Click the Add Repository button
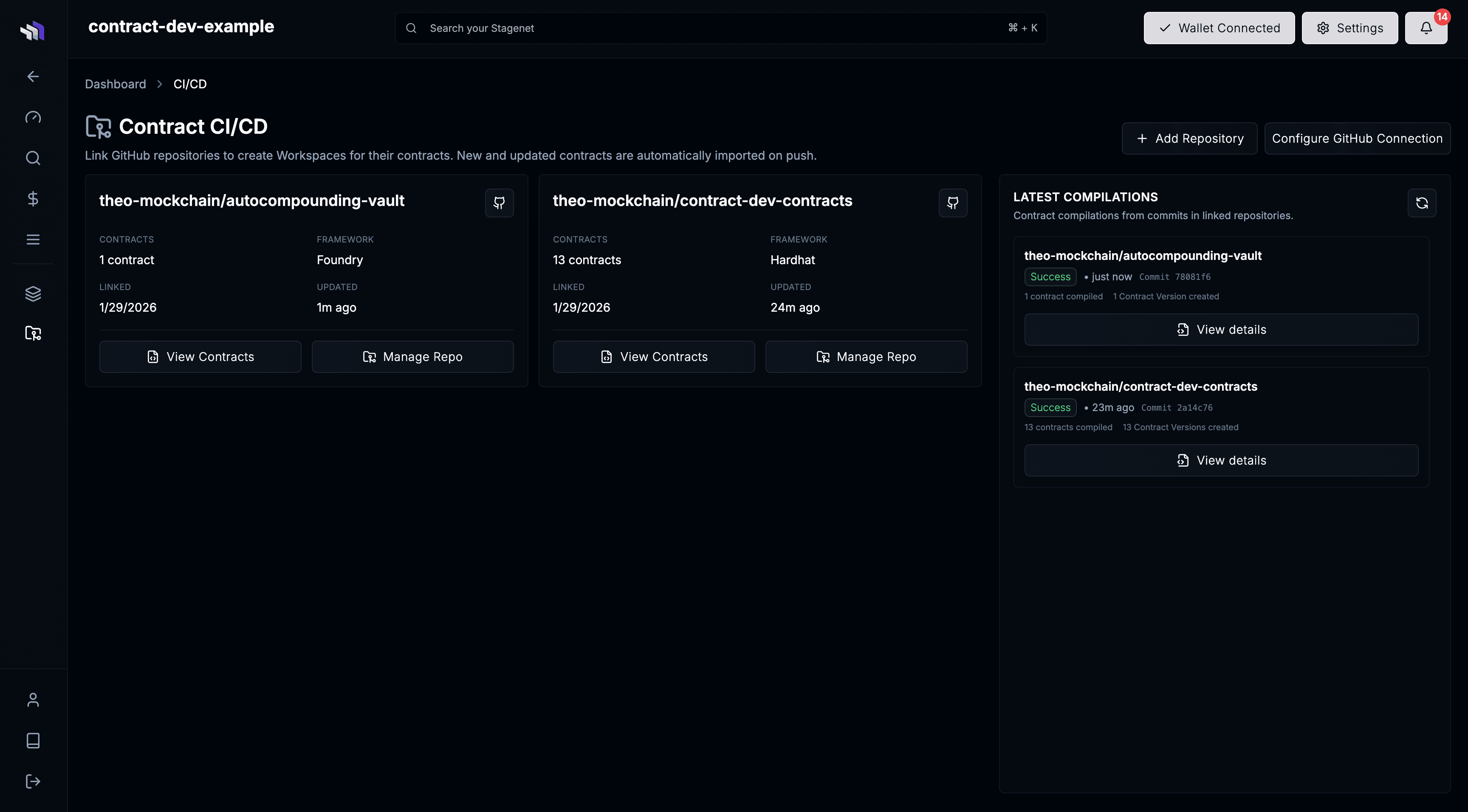The height and width of the screenshot is (812, 1468). (1189, 138)
